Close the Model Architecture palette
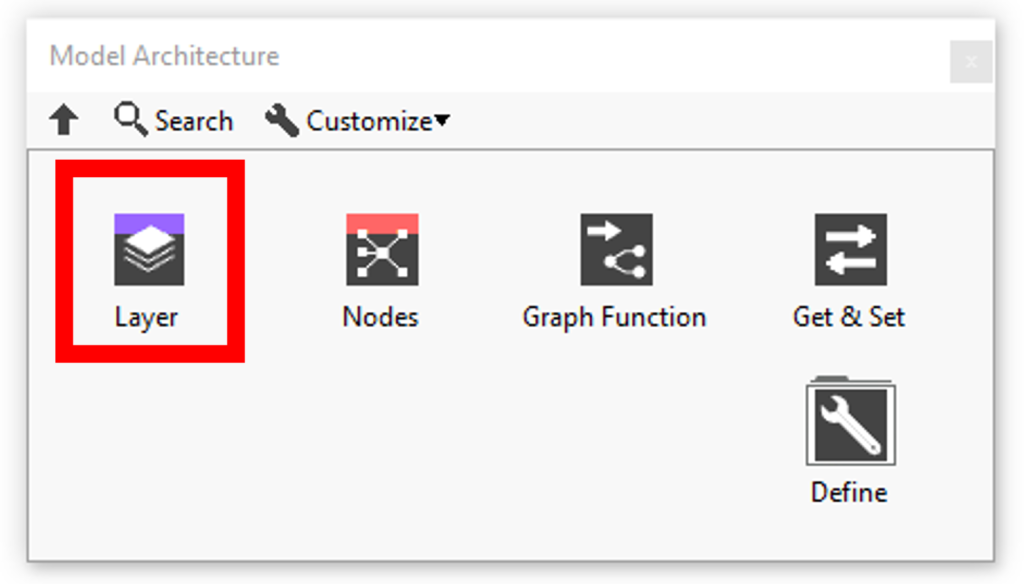Screen dimensions: 1024x584 tap(971, 62)
